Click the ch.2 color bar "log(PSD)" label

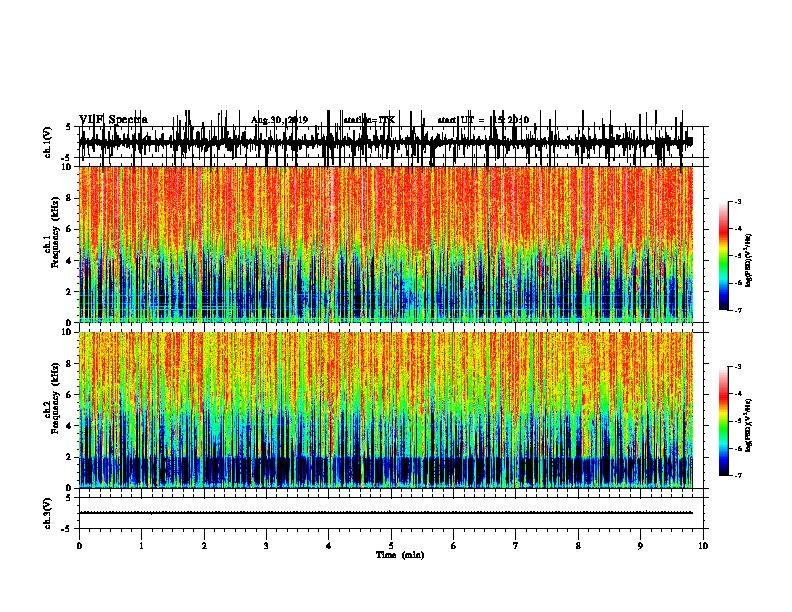(x=749, y=425)
